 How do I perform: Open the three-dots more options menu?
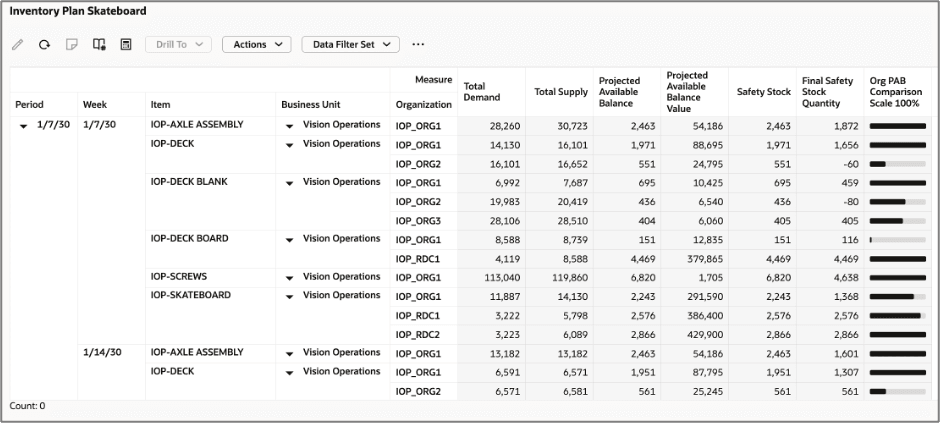pyautogui.click(x=418, y=44)
